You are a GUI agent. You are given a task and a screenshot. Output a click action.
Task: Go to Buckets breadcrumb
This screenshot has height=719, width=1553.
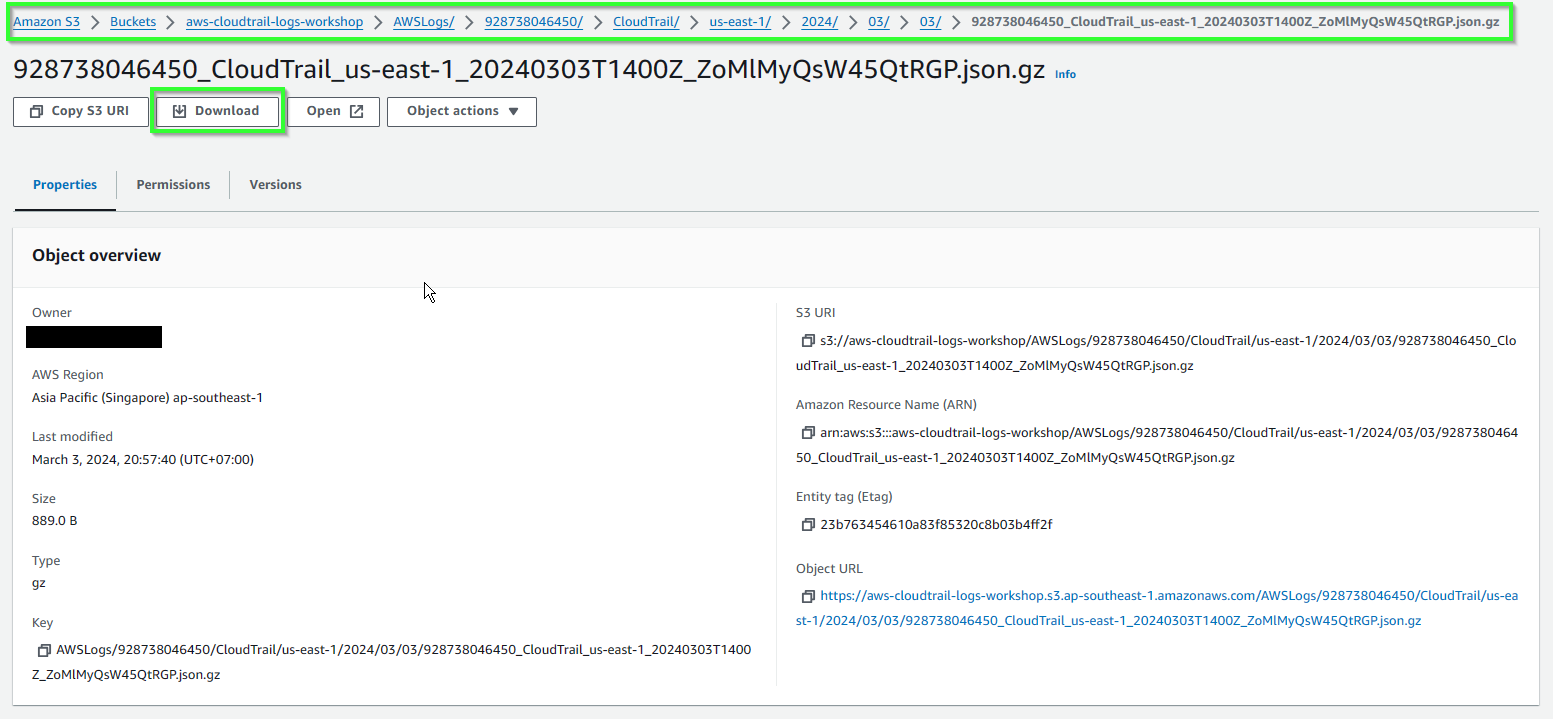pos(133,22)
